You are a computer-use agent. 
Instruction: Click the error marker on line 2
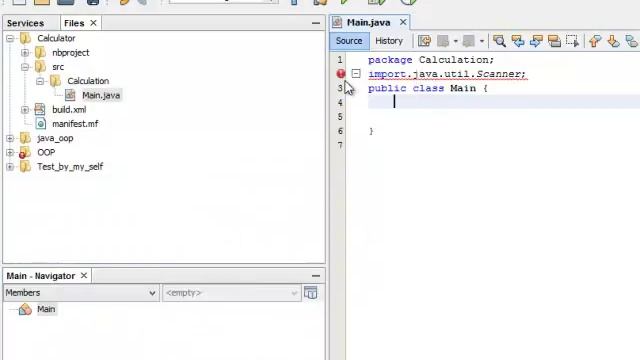[x=341, y=74]
